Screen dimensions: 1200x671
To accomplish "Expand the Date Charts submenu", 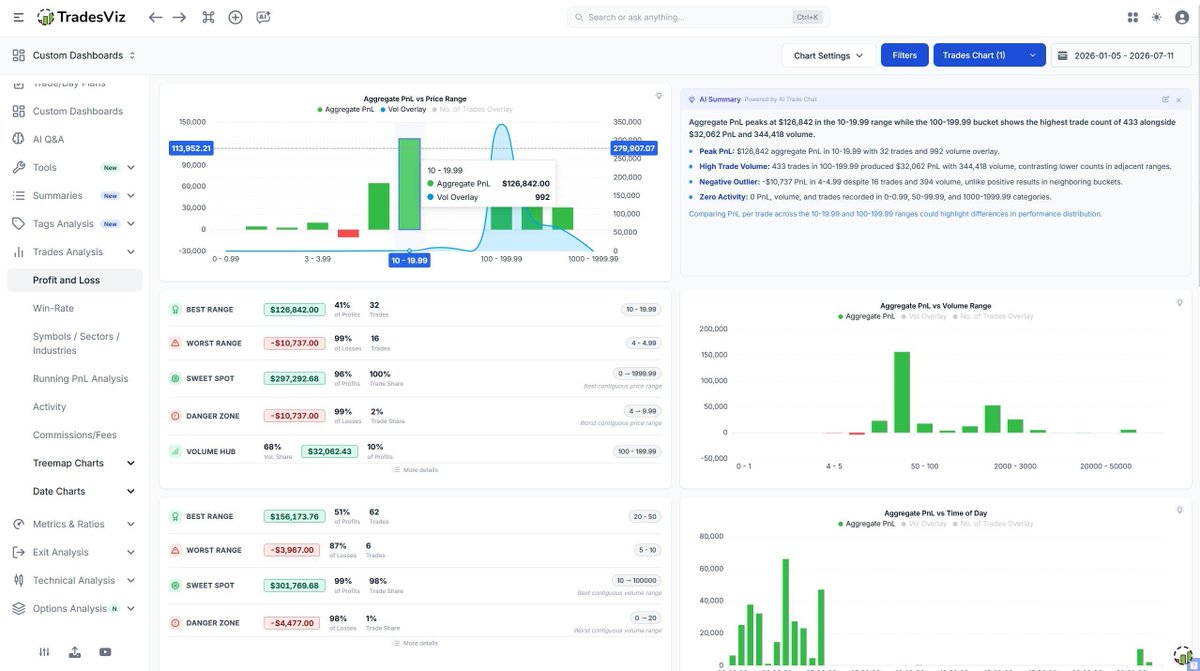I will tap(131, 491).
